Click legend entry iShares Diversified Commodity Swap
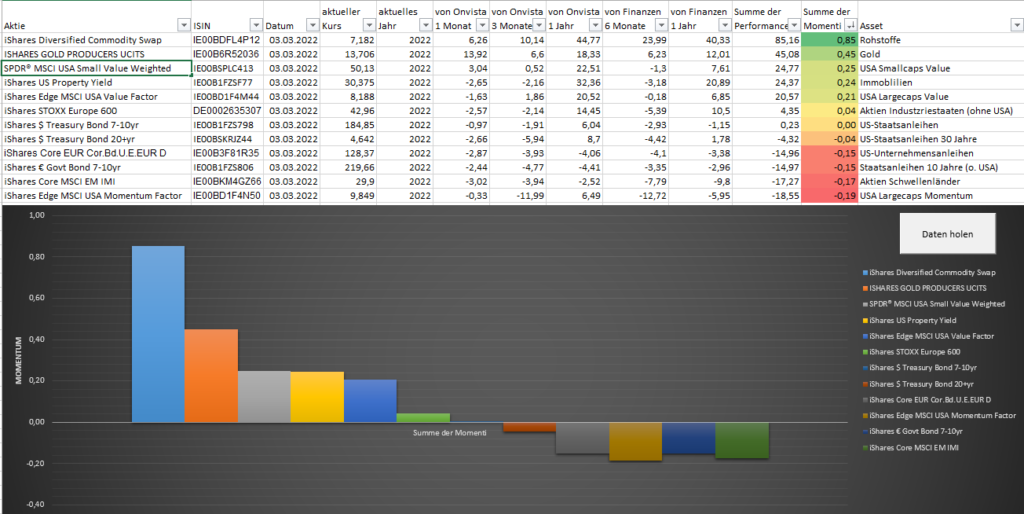Viewport: 1024px width, 514px height. tap(929, 272)
